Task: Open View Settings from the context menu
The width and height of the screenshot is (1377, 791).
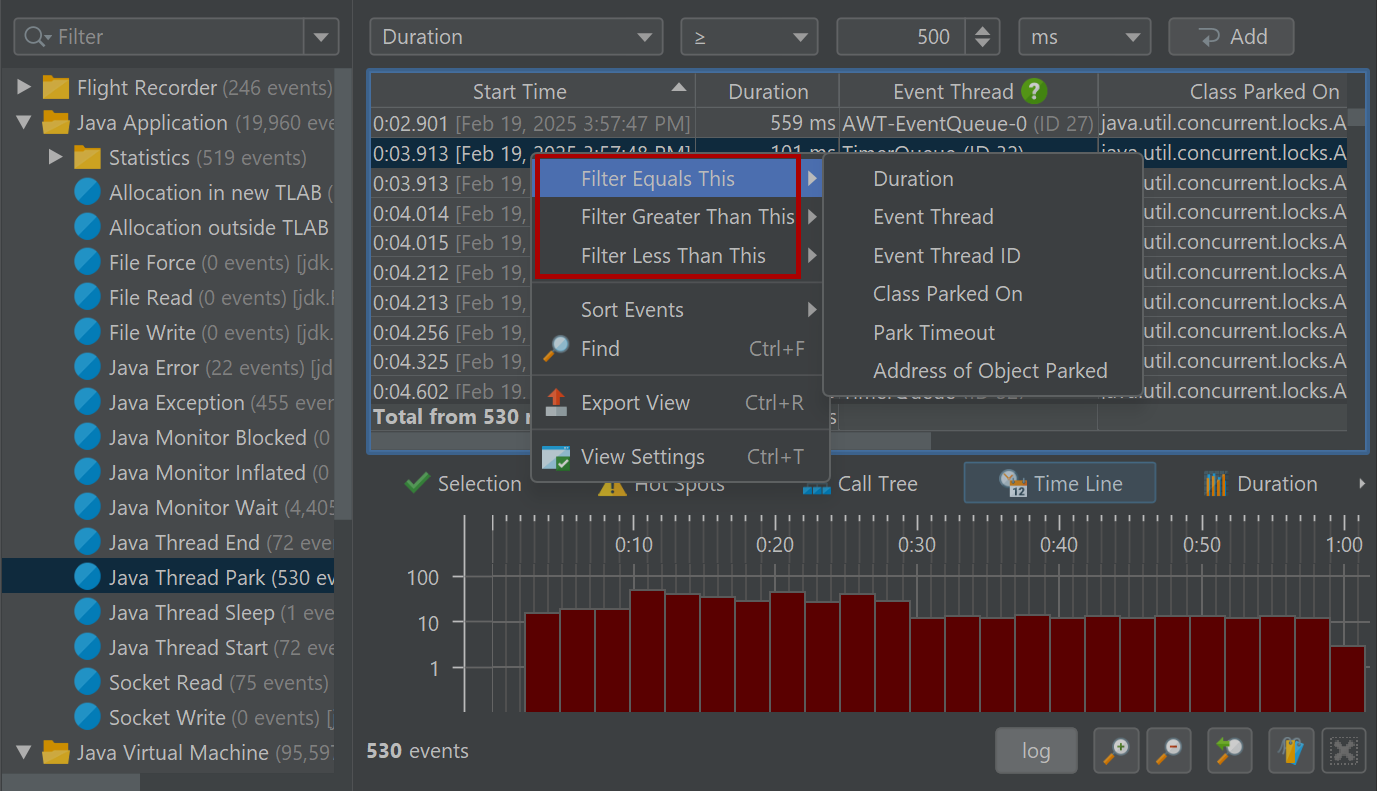Action: 680,457
